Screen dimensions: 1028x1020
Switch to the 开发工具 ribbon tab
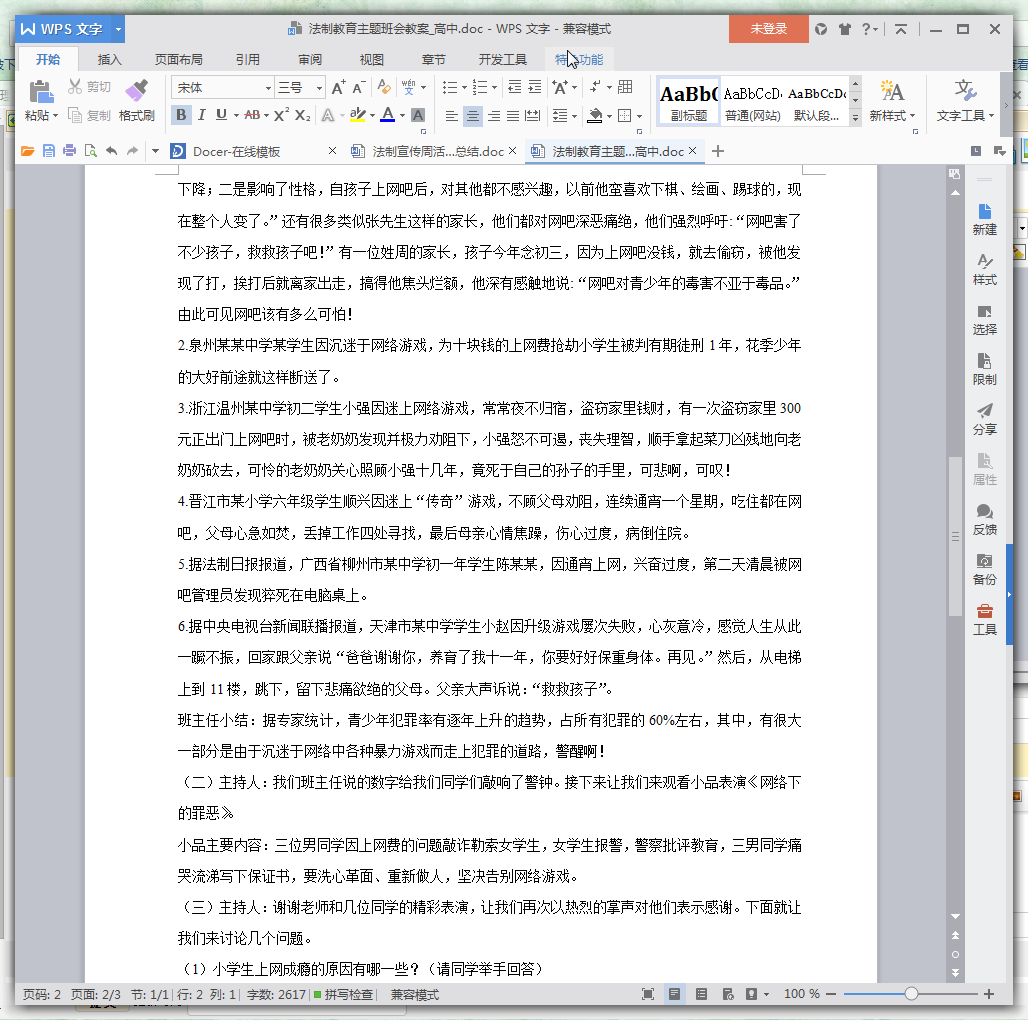pyautogui.click(x=502, y=60)
